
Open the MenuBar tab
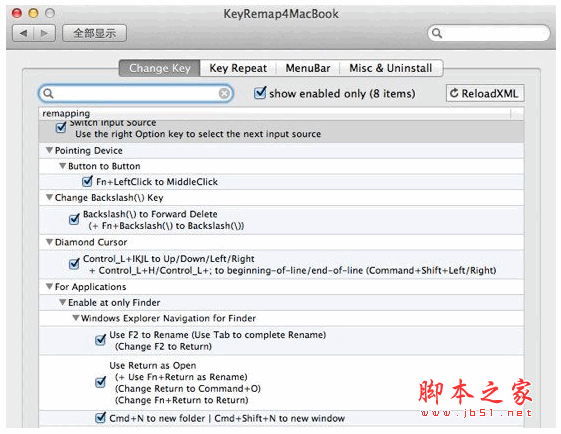(308, 68)
